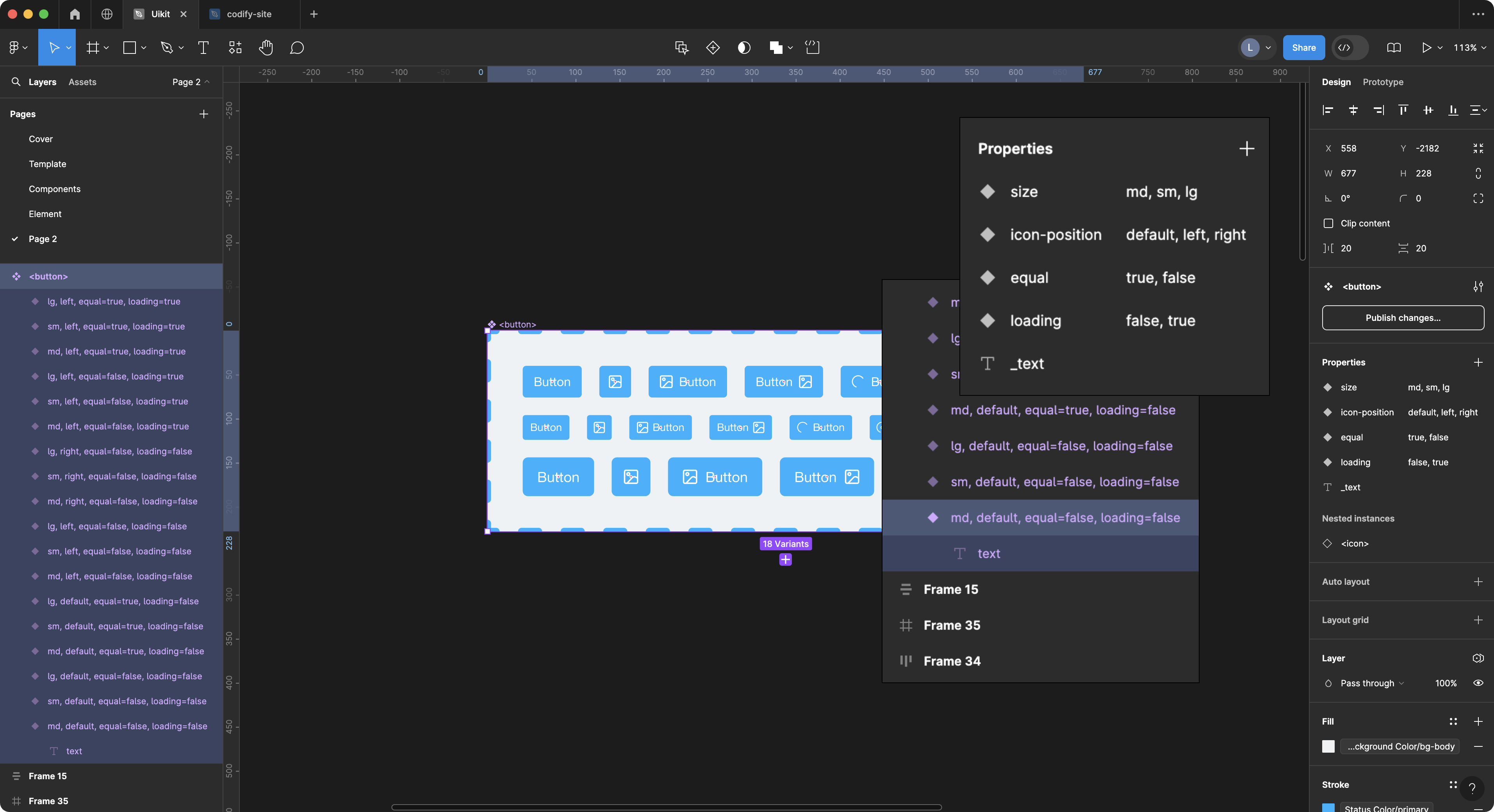Click the home icon in tab bar

[75, 14]
